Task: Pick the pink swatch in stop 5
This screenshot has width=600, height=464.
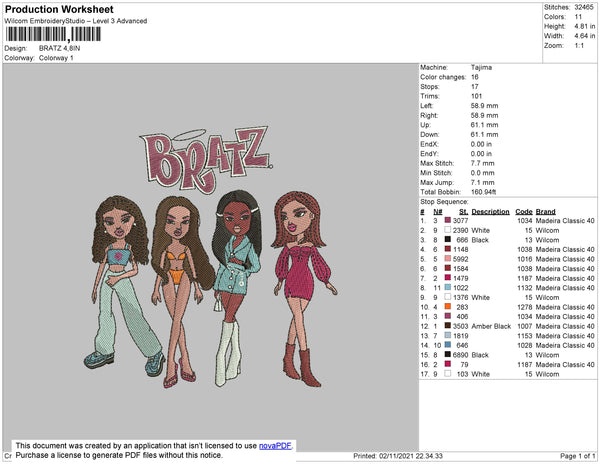Action: coord(448,259)
